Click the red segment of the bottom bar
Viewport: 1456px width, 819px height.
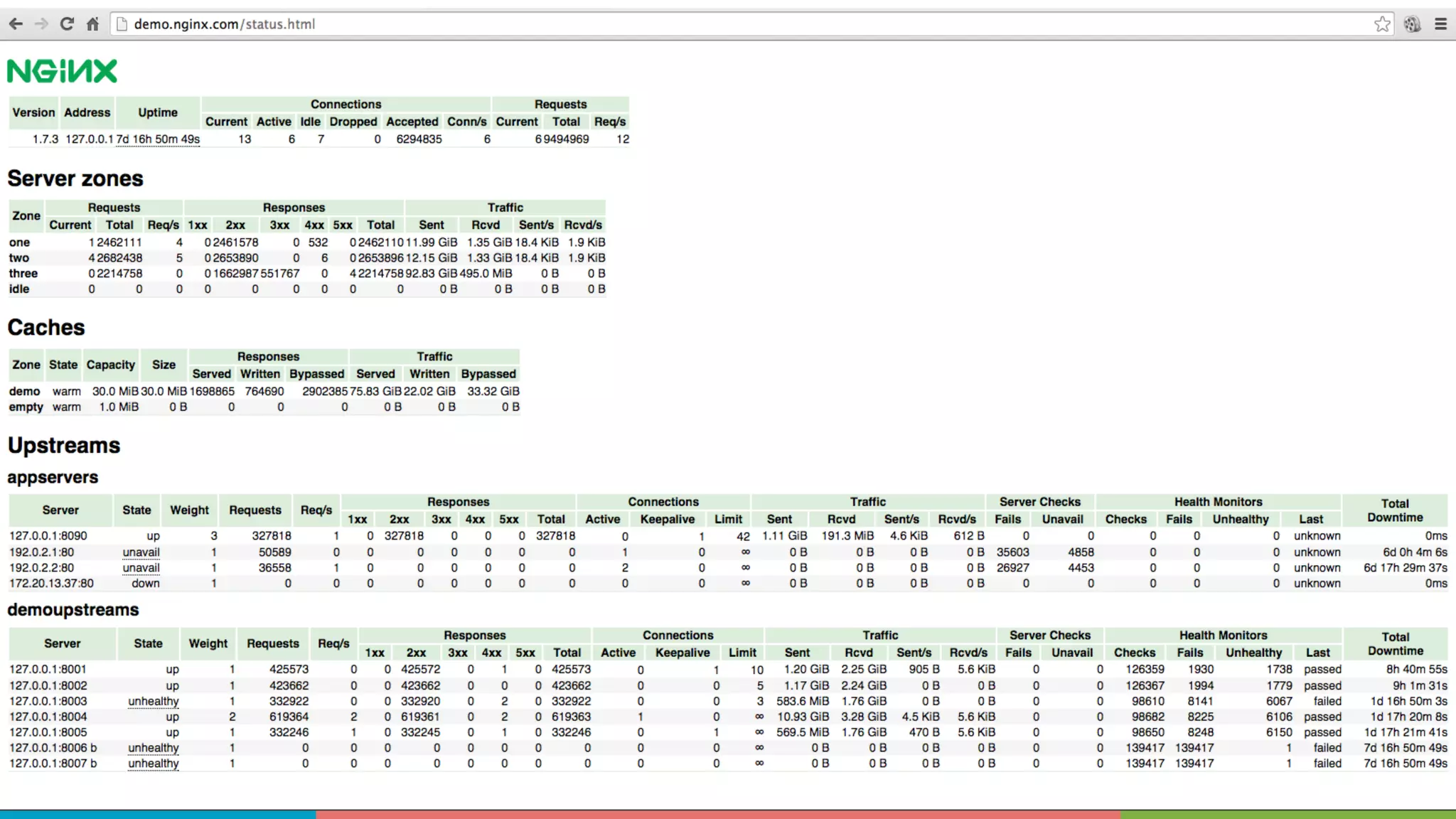[718, 814]
